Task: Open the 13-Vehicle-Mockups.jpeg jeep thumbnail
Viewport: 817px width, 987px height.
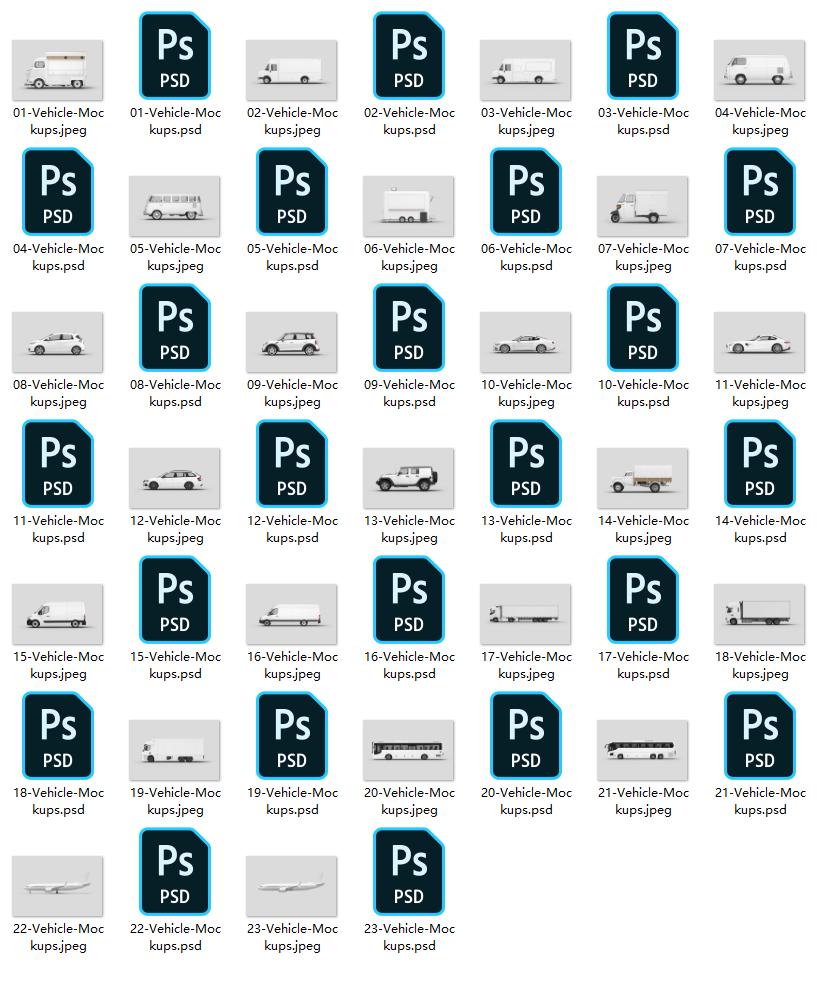Action: tap(409, 478)
